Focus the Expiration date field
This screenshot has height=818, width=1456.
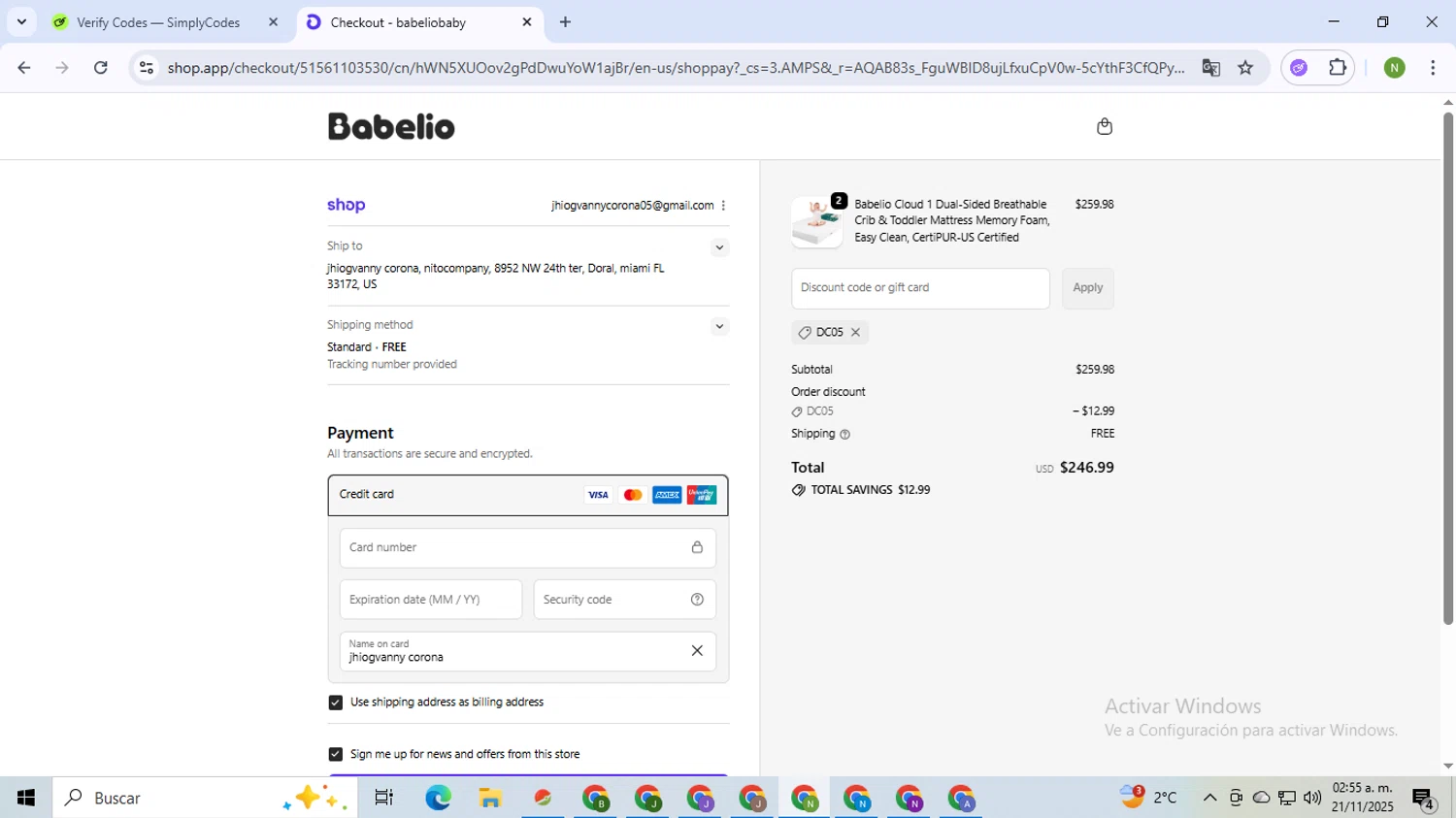pyautogui.click(x=431, y=600)
